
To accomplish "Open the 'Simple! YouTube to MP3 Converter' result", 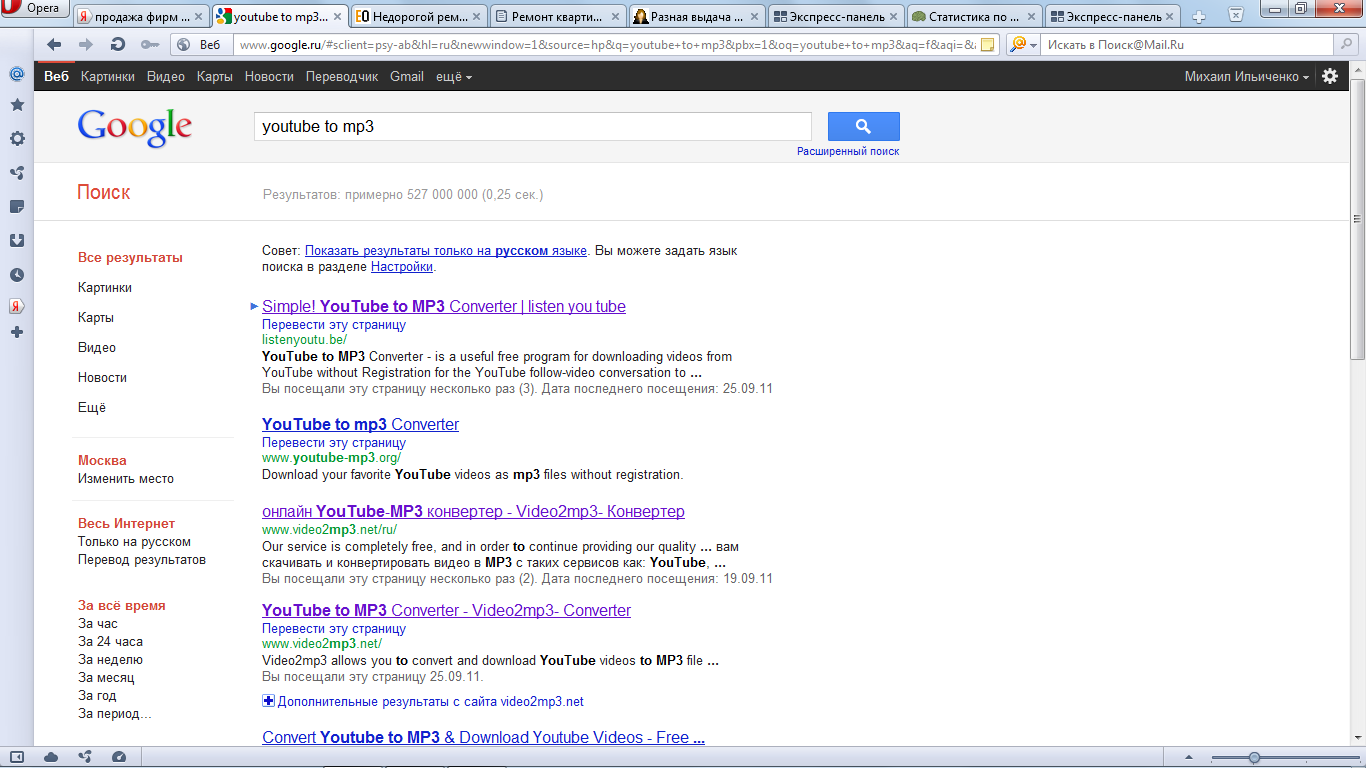I will point(444,306).
